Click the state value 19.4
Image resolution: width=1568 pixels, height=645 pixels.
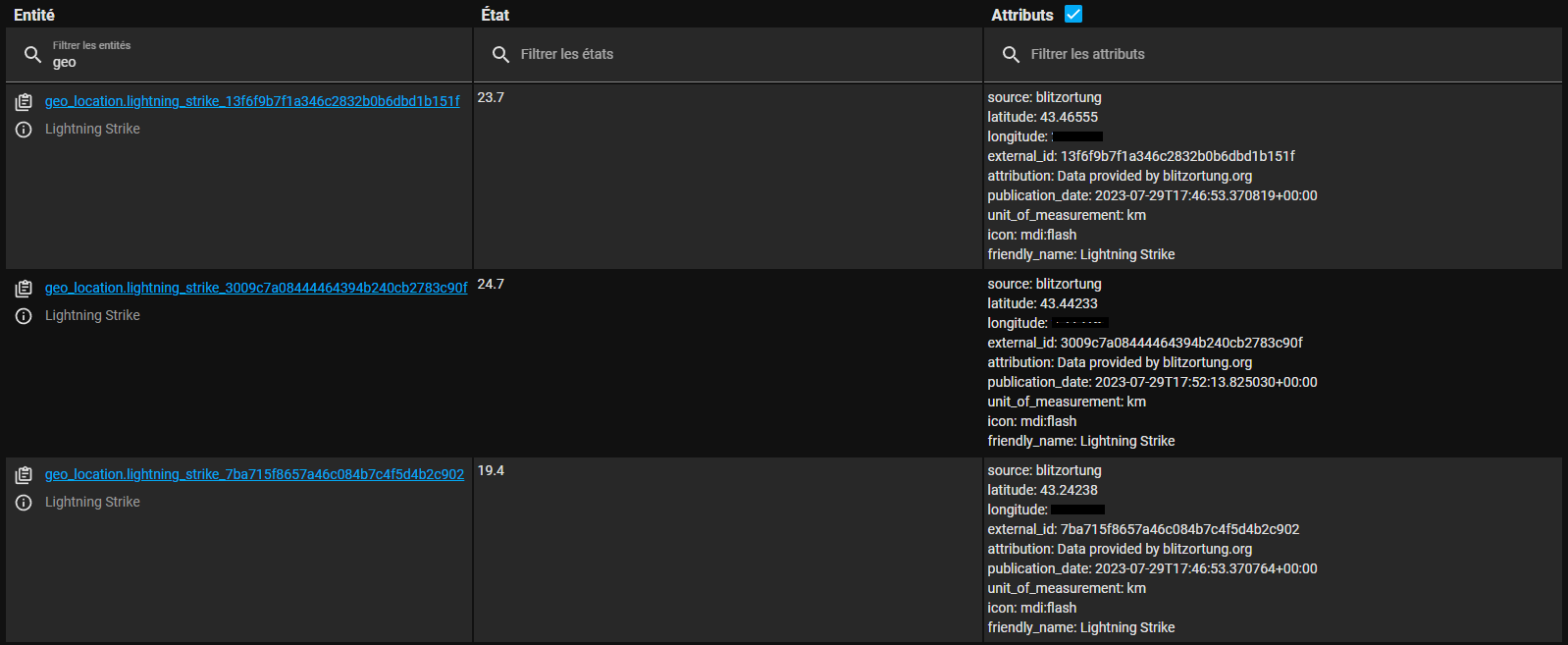491,470
